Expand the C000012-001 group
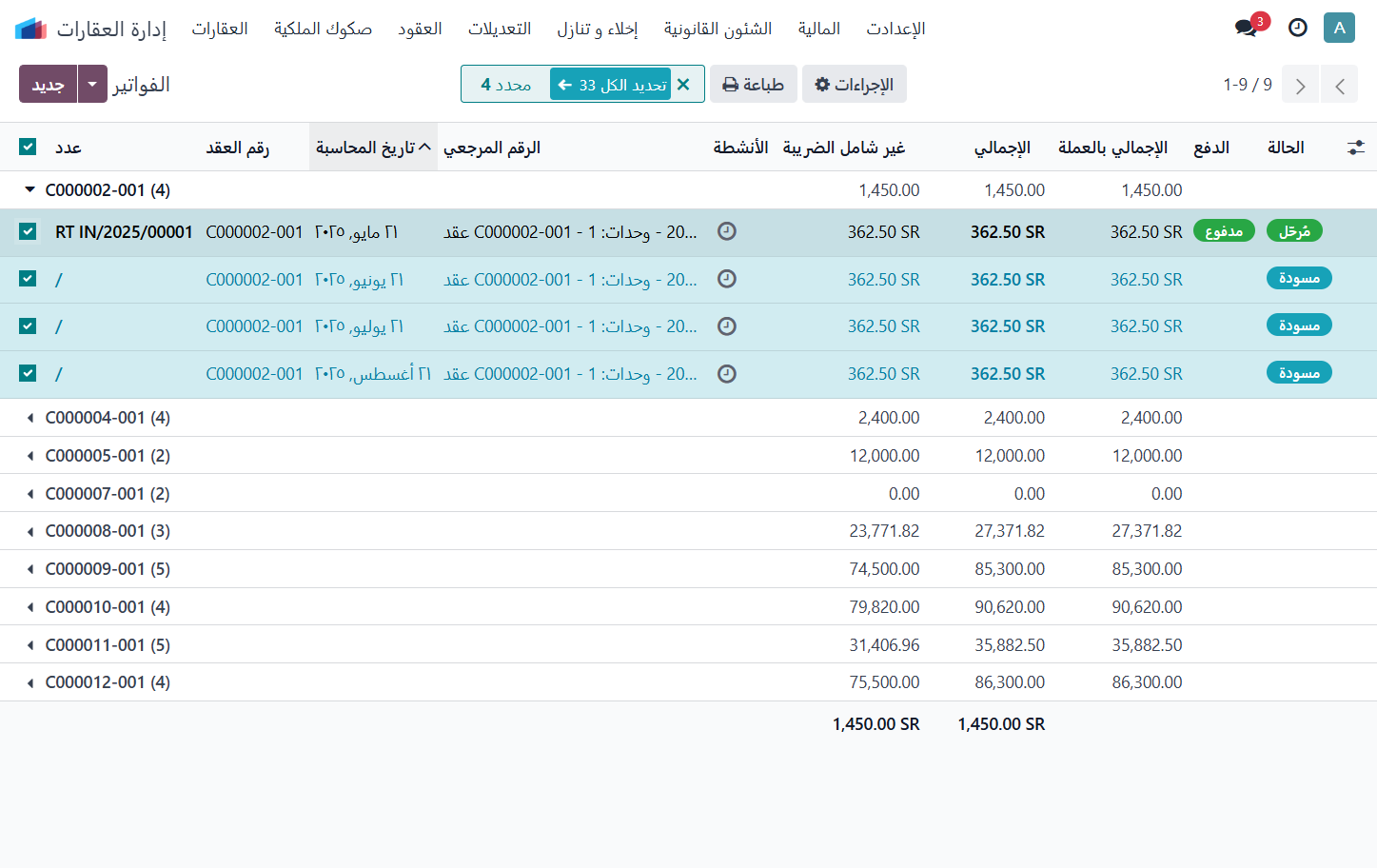 coord(30,682)
